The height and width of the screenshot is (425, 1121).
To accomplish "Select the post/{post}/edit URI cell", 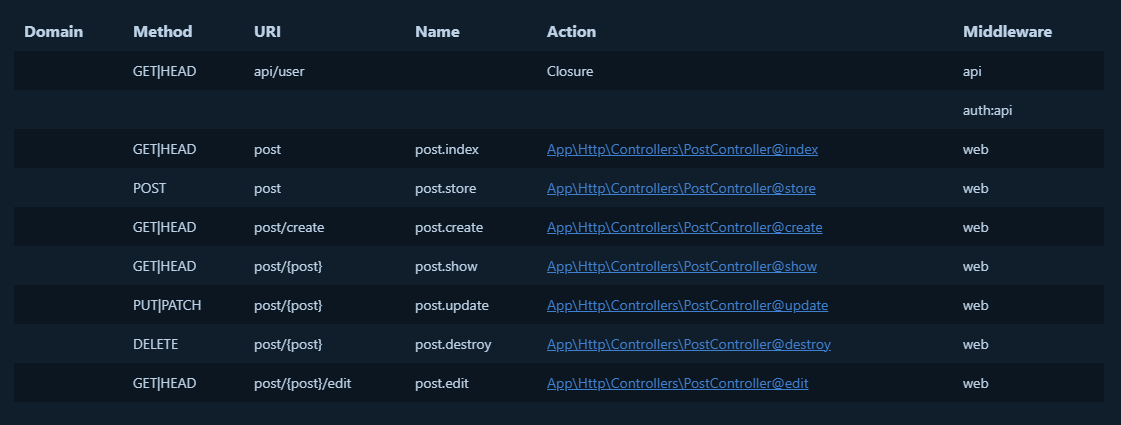I will pos(298,383).
